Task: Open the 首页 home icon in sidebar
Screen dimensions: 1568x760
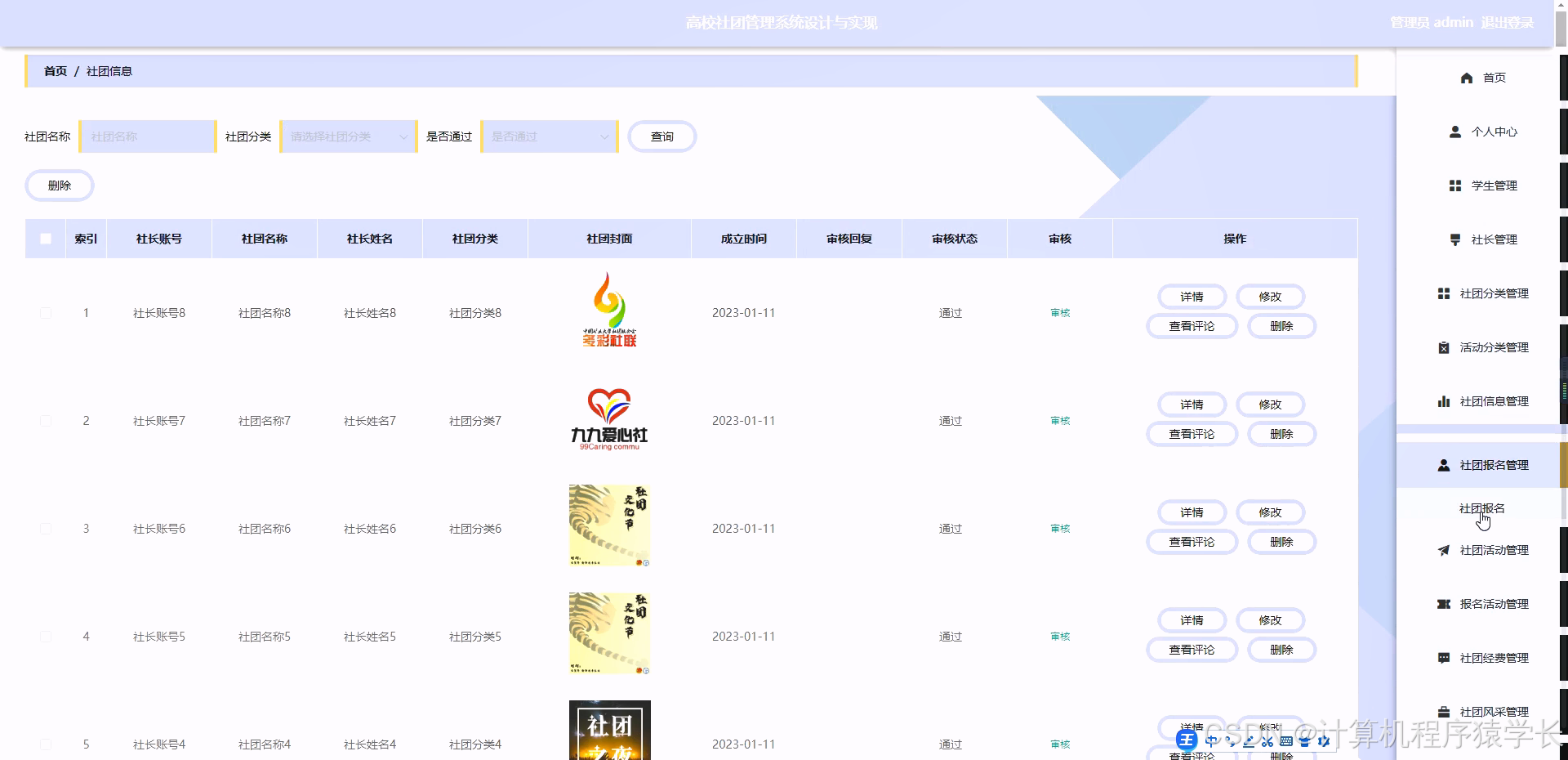Action: (x=1467, y=78)
